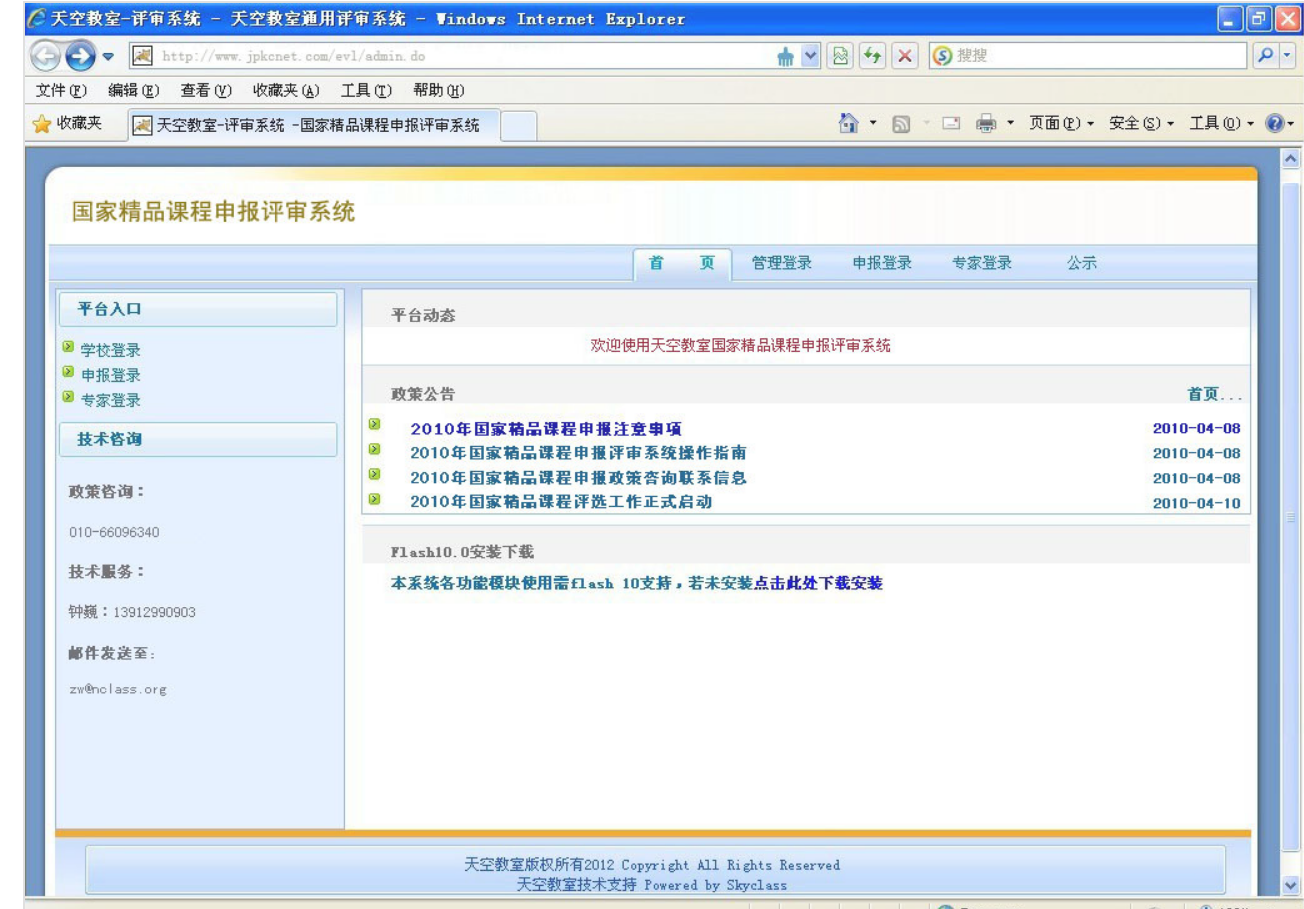Select the 天空教室-评审系统 browser tab
Viewport: 1304px width, 909px height.
(312, 125)
